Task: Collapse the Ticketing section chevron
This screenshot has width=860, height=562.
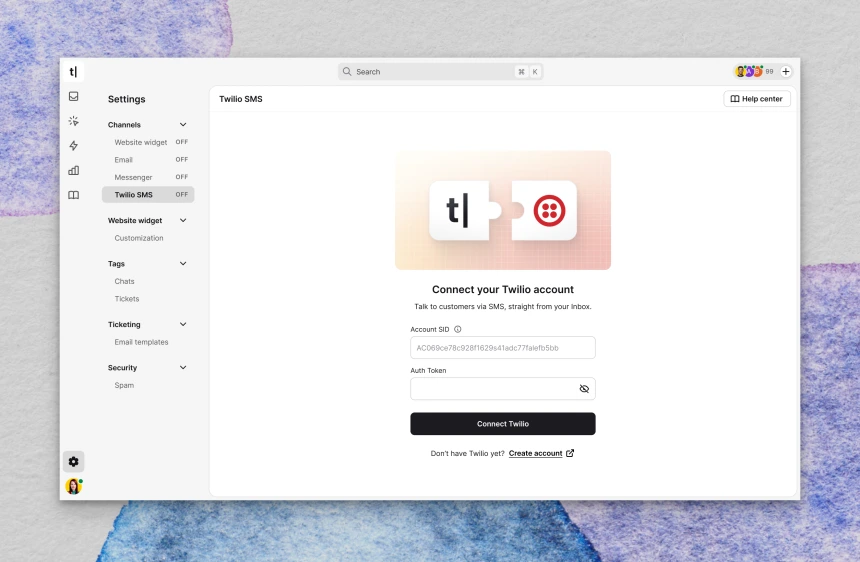Action: tap(183, 325)
